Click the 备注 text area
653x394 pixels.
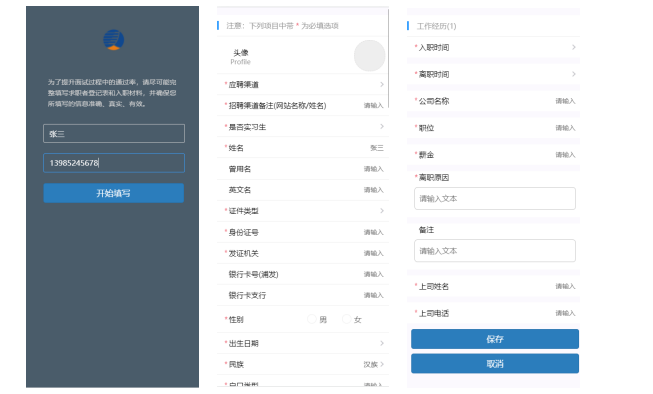coord(495,251)
